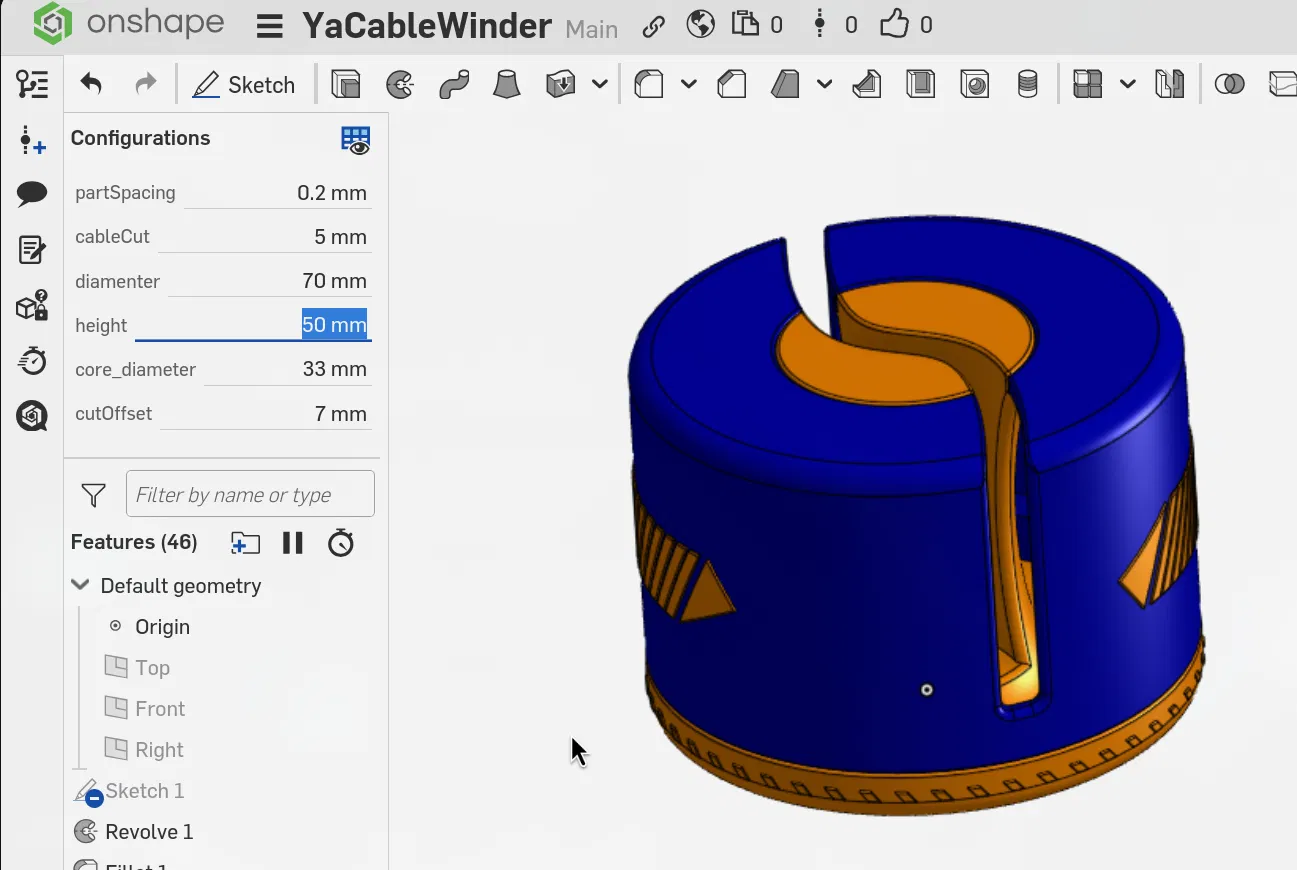
Task: Click the Sketch button
Action: point(244,84)
